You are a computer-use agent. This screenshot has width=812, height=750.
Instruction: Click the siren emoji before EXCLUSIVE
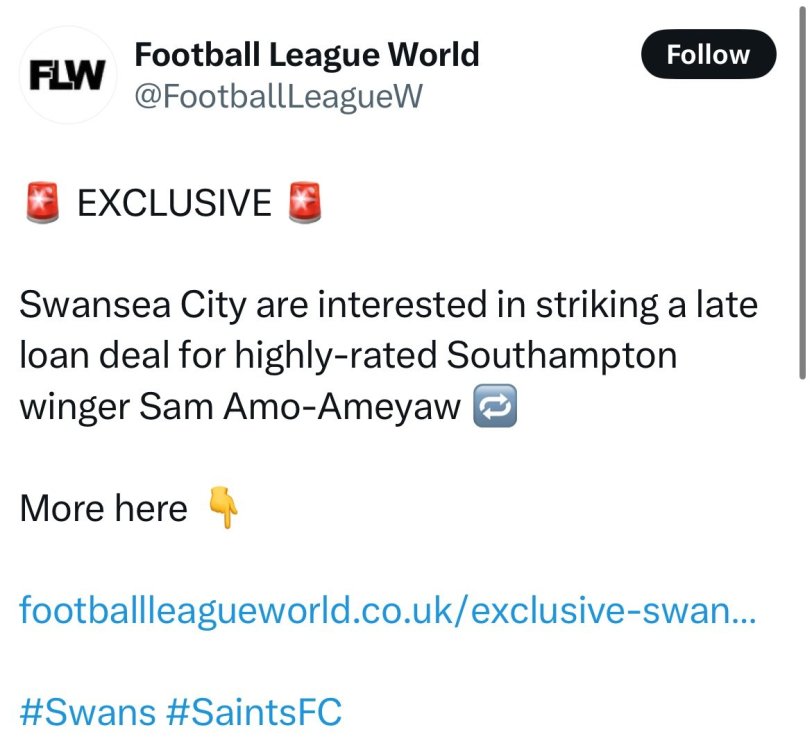(x=42, y=203)
